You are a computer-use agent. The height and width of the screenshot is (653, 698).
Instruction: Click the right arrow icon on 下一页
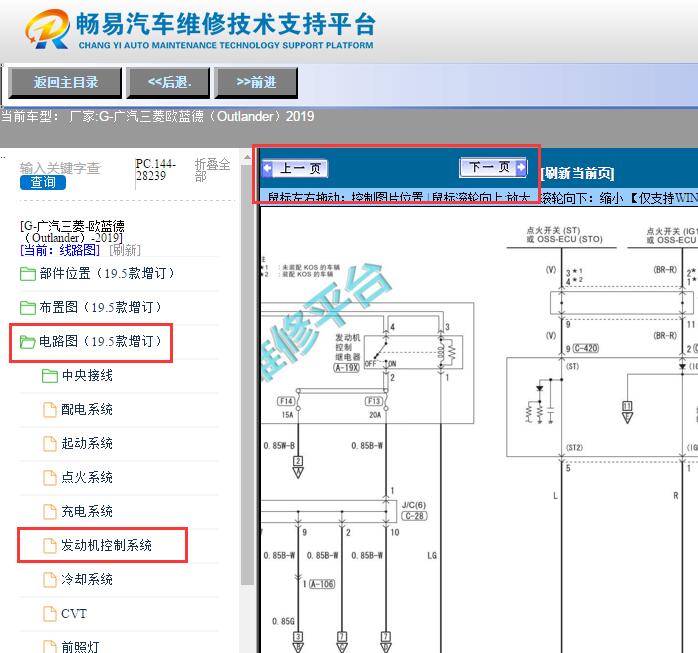pos(521,167)
